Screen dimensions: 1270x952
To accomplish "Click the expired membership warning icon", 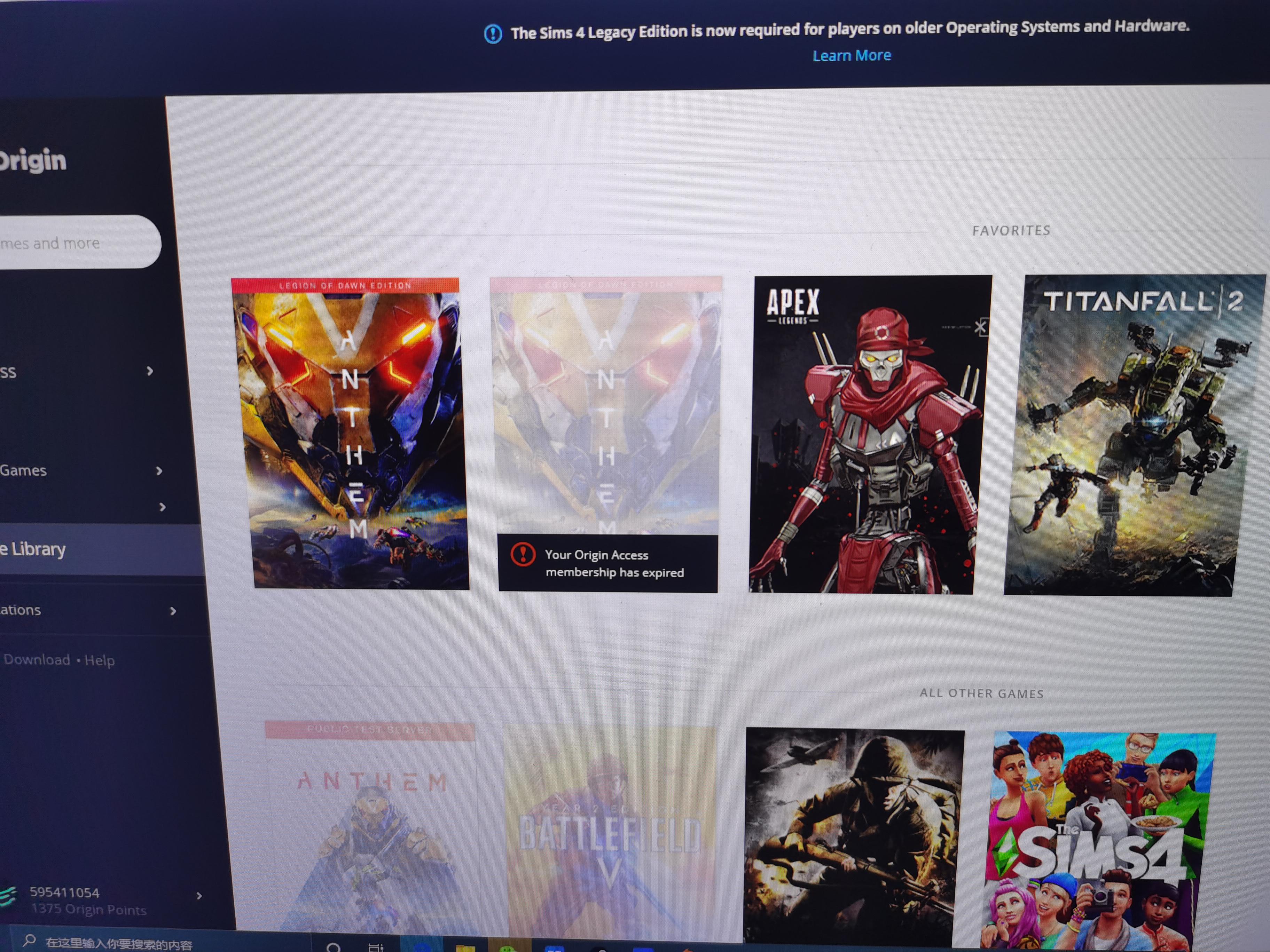I will pyautogui.click(x=523, y=554).
